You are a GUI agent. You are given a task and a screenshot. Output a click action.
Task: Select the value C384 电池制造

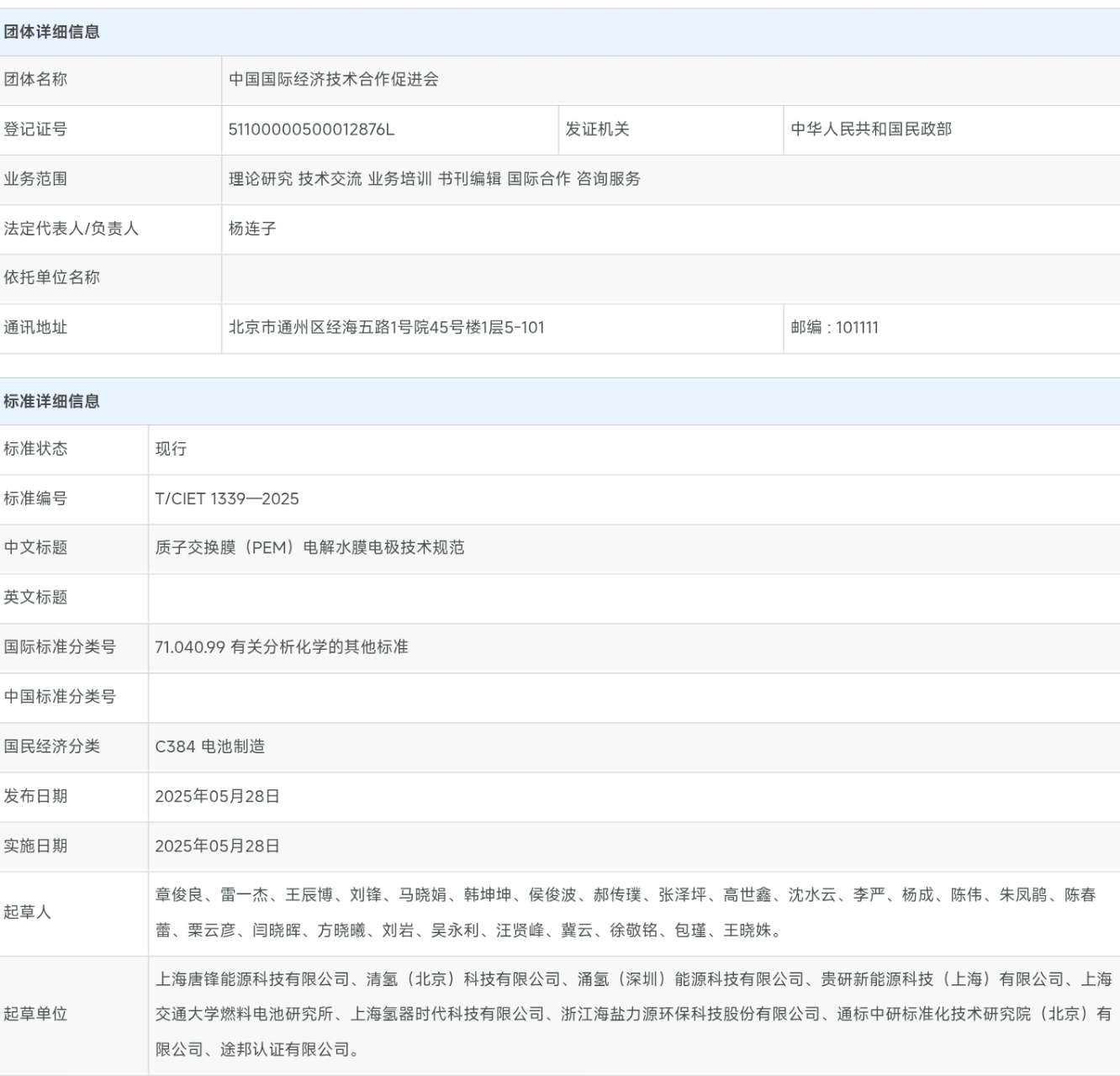210,746
